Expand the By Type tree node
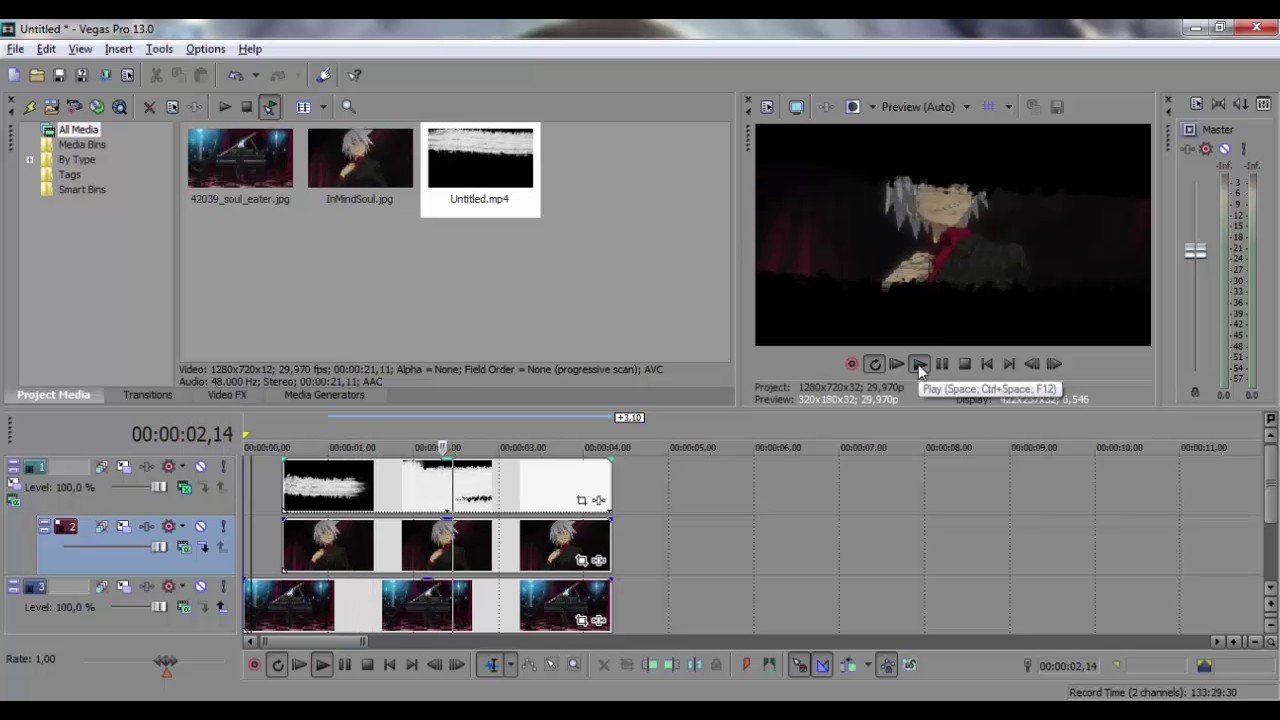Viewport: 1280px width, 720px height. click(30, 160)
